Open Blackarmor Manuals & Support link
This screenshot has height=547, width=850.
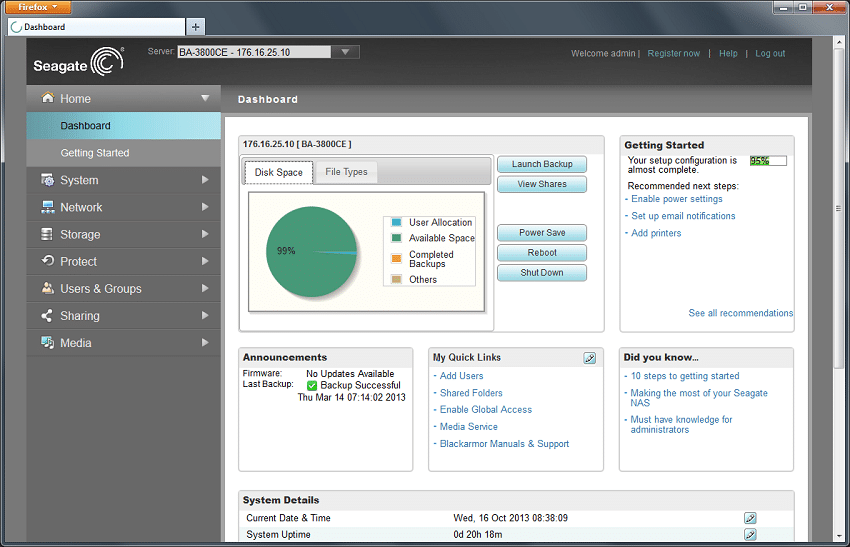tap(504, 443)
